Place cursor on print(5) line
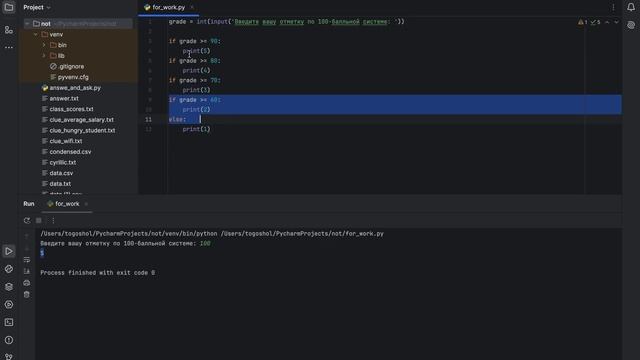Screen dimensions: 640x360 (196, 51)
